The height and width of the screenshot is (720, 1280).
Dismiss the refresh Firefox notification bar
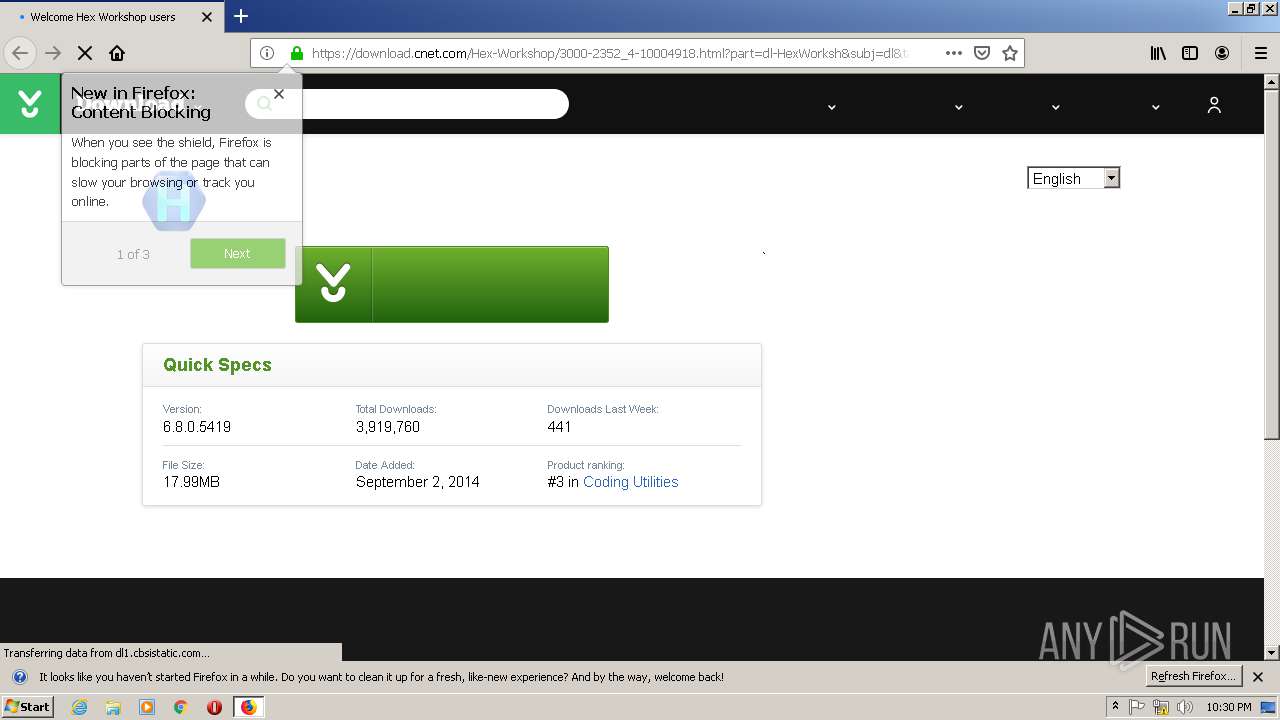click(1258, 677)
